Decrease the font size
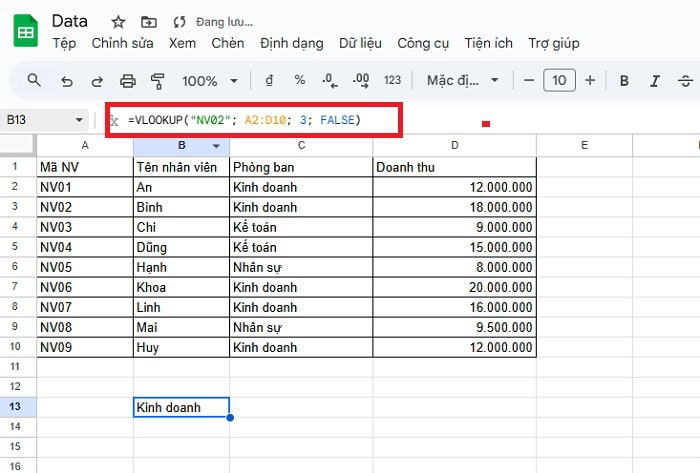Viewport: 700px width, 473px height. tap(527, 80)
